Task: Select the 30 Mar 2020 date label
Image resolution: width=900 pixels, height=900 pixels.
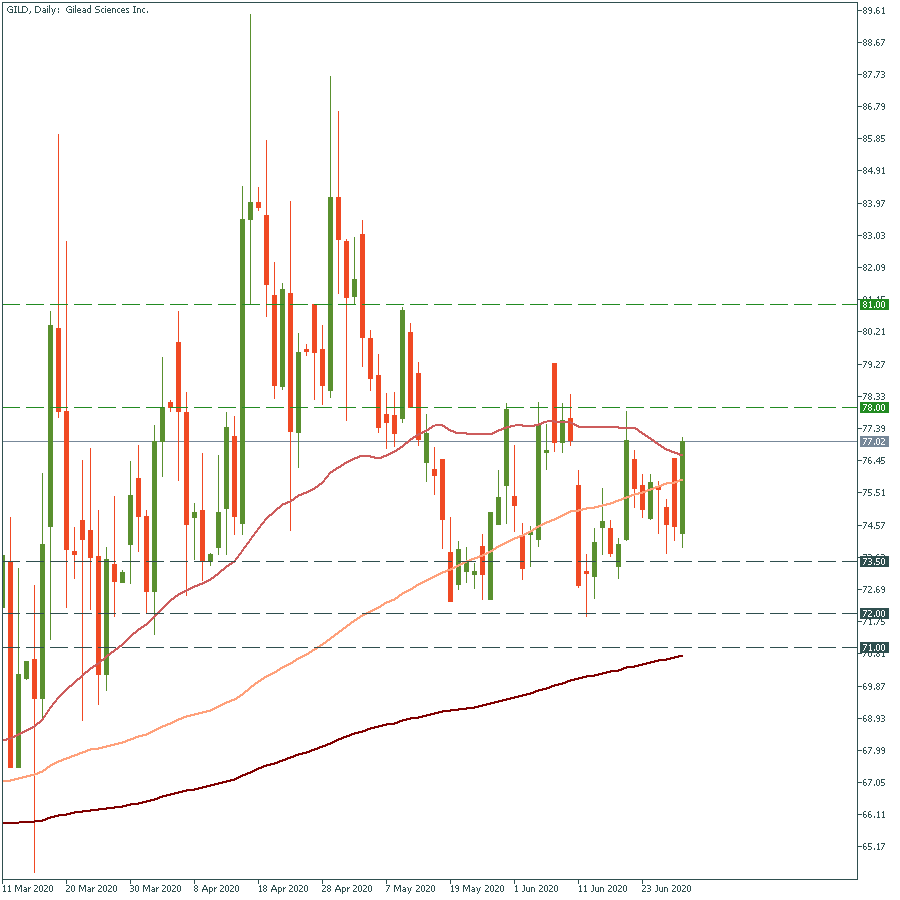Action: coord(156,888)
